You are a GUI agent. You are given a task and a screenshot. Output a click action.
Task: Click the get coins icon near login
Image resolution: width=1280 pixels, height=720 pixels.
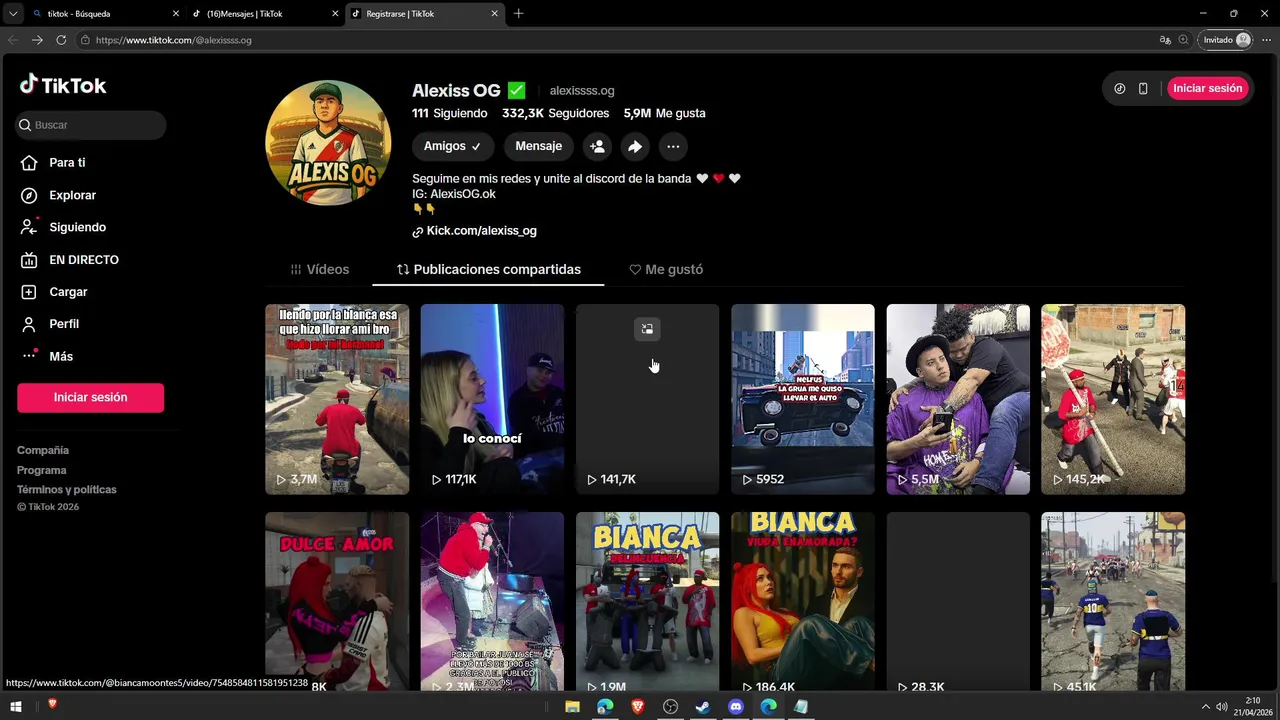1119,88
